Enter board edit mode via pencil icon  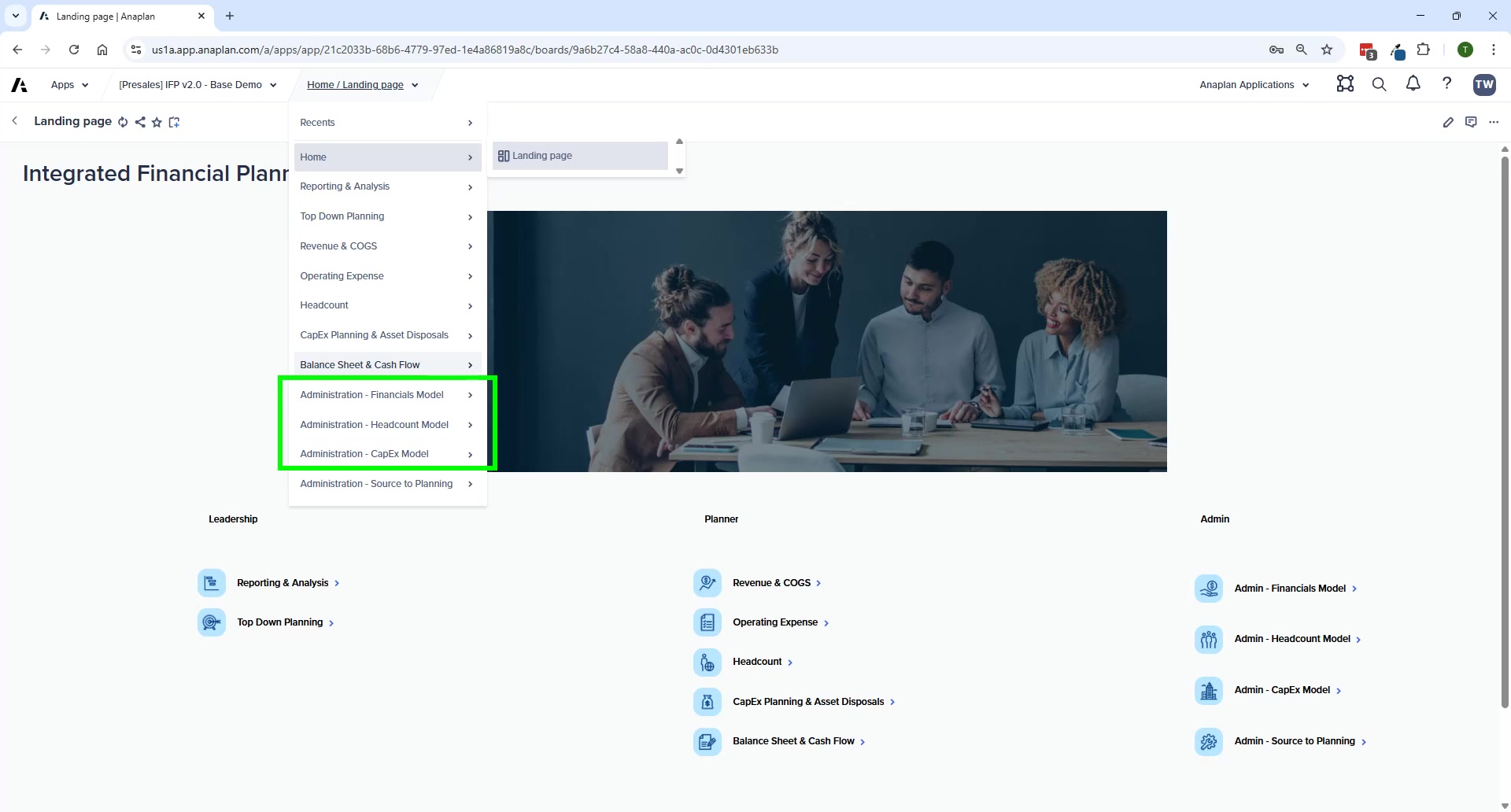[x=1450, y=122]
